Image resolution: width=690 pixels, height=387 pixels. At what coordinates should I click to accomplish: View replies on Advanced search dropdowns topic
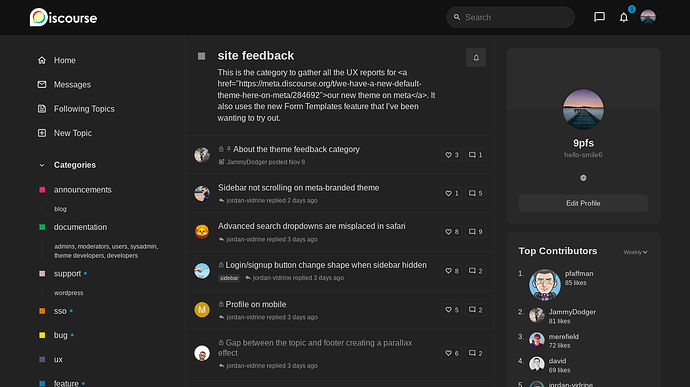coord(476,232)
